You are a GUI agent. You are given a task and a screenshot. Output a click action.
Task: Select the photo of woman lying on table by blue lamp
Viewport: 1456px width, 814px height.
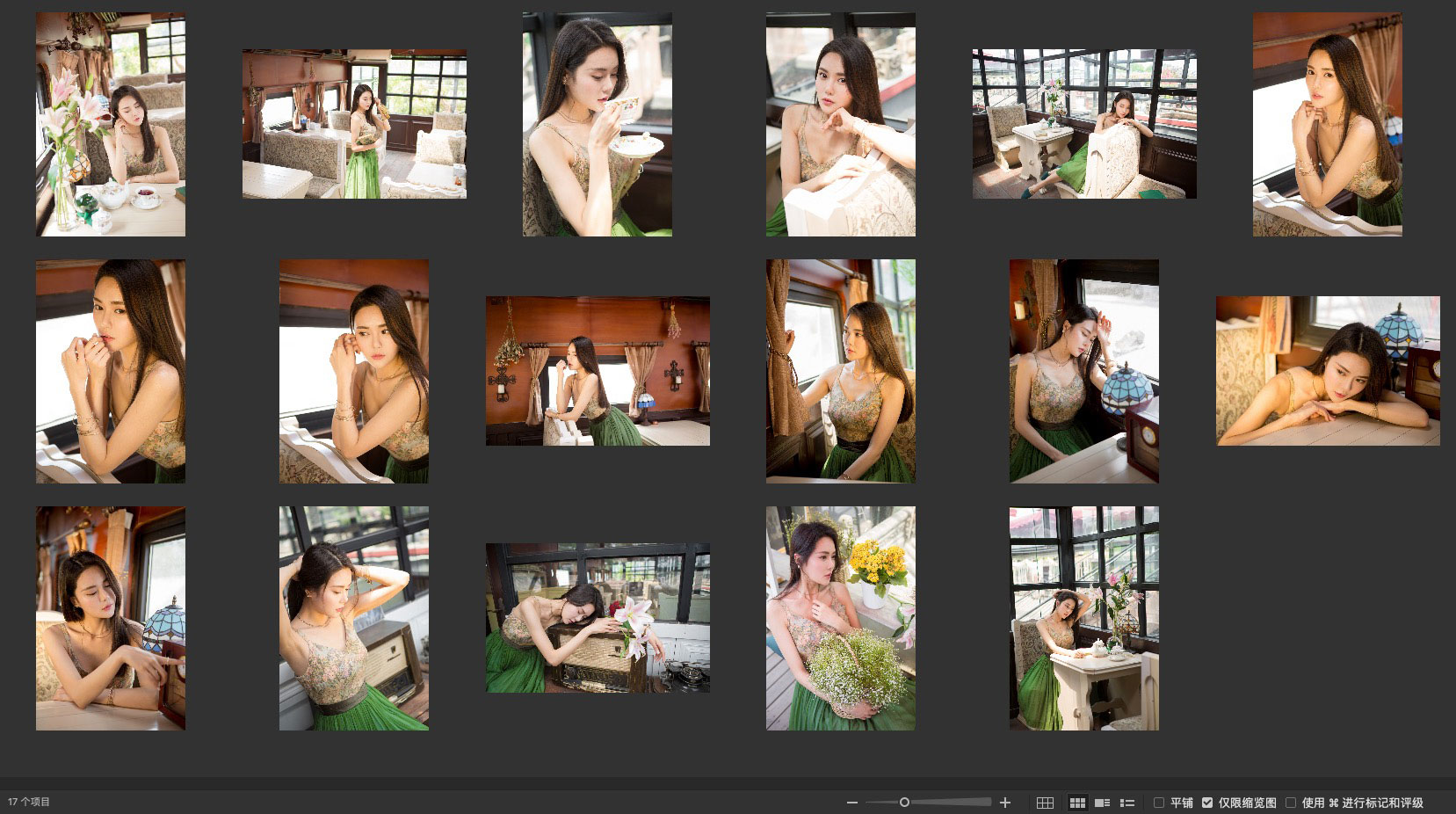pos(1328,371)
